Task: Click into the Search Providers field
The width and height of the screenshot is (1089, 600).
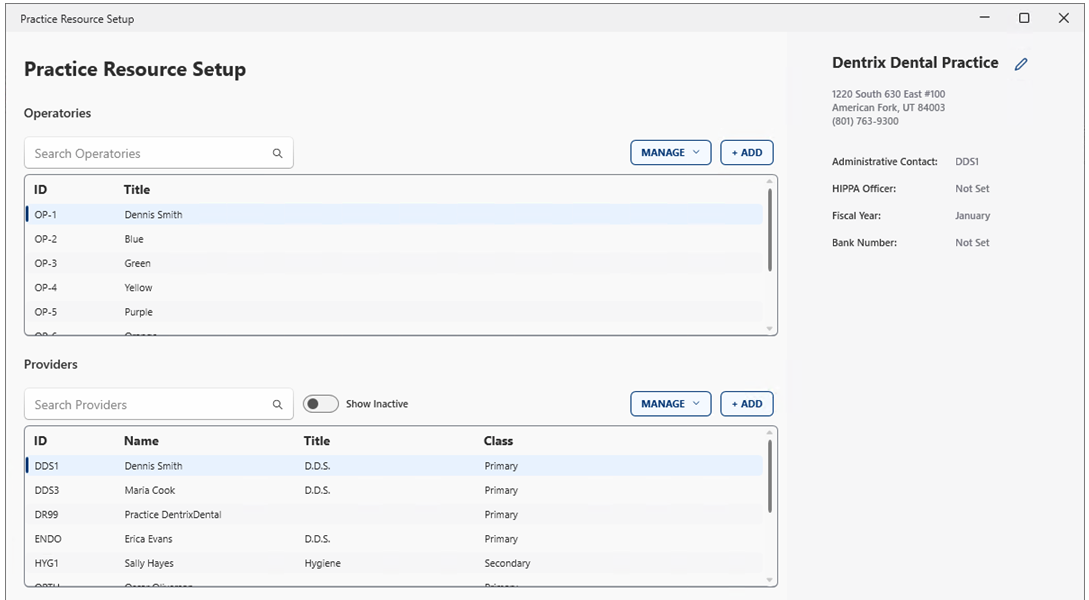Action: pos(145,405)
